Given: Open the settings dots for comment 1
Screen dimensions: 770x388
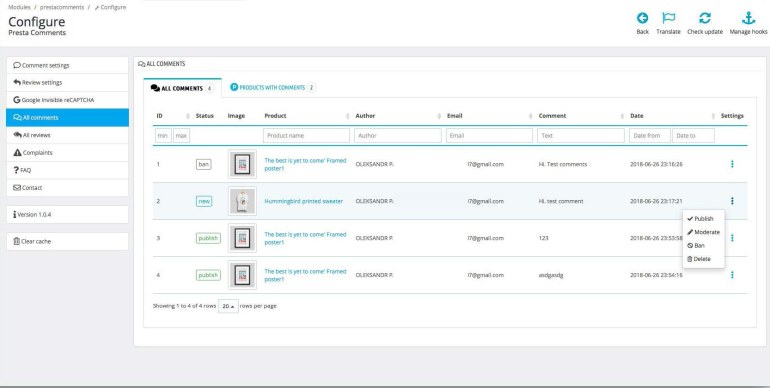Looking at the screenshot, I should click(732, 164).
